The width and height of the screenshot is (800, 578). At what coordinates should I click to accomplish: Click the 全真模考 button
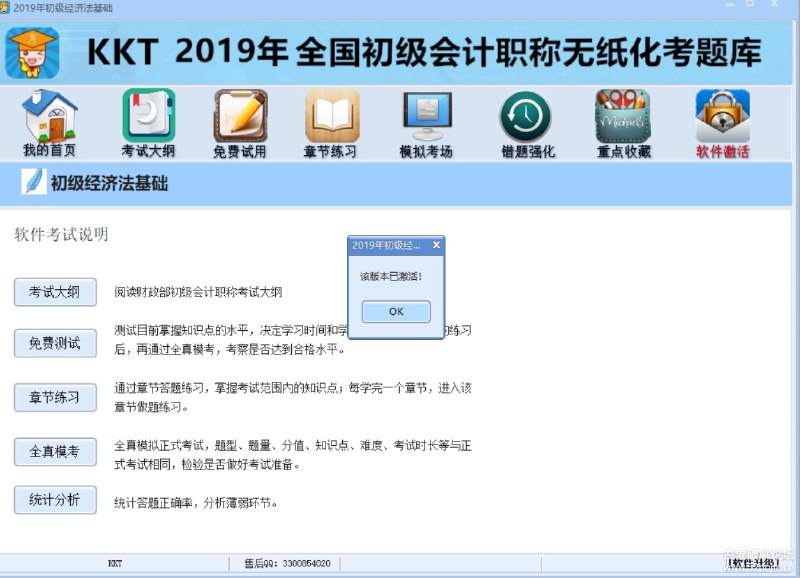tap(53, 452)
